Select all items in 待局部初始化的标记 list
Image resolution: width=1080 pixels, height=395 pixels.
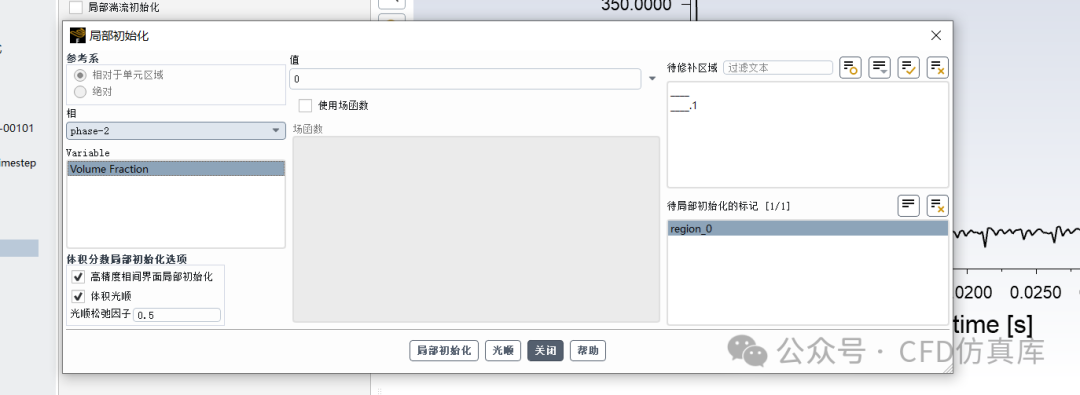point(908,205)
